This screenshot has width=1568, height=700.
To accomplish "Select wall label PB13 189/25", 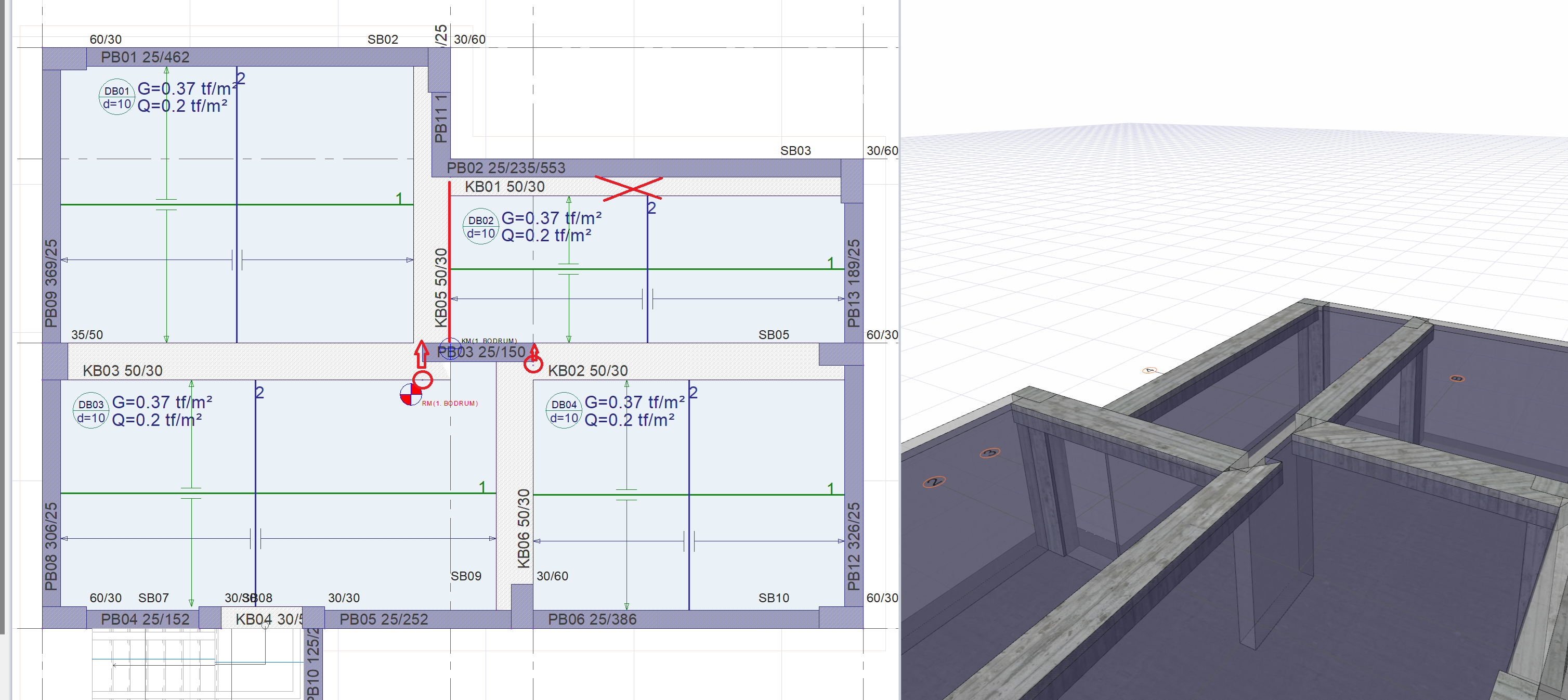I will (854, 283).
